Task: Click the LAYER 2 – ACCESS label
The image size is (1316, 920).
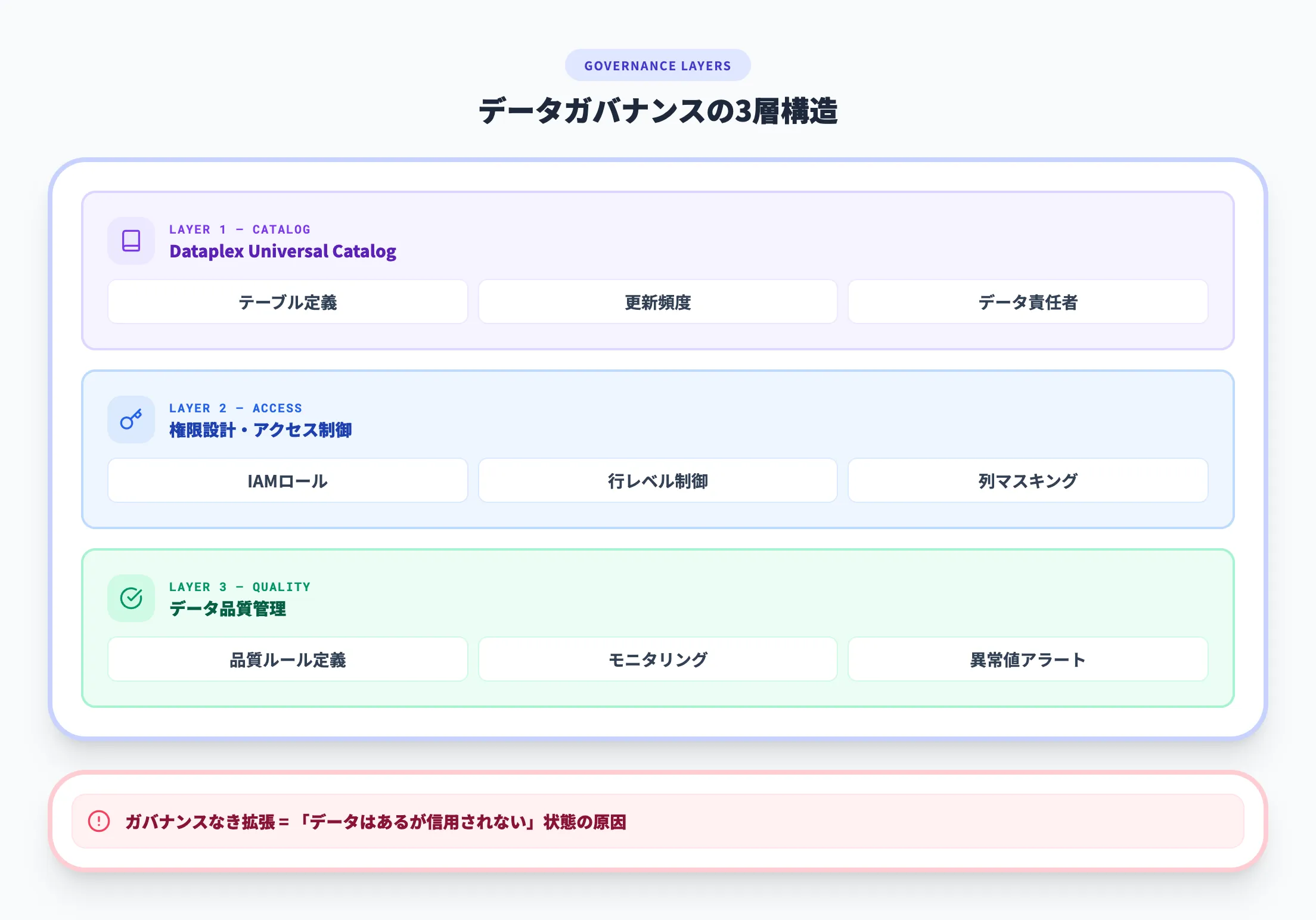Action: (x=235, y=408)
